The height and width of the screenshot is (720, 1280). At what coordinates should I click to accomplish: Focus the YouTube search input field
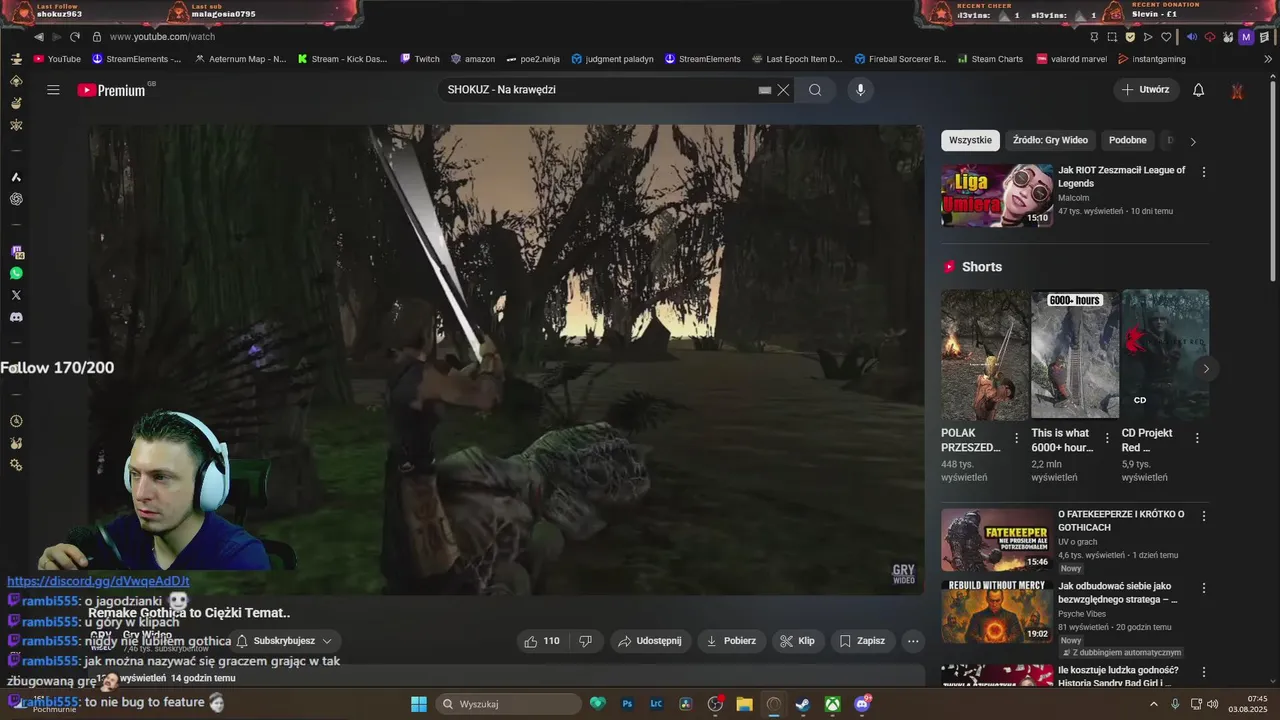tap(600, 90)
